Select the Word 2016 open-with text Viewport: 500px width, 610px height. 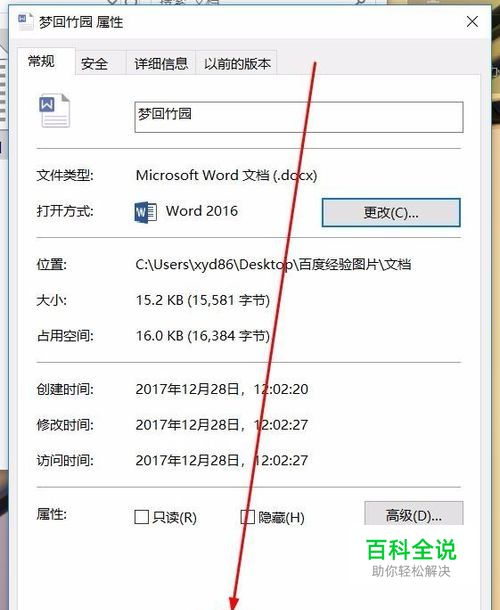(202, 211)
